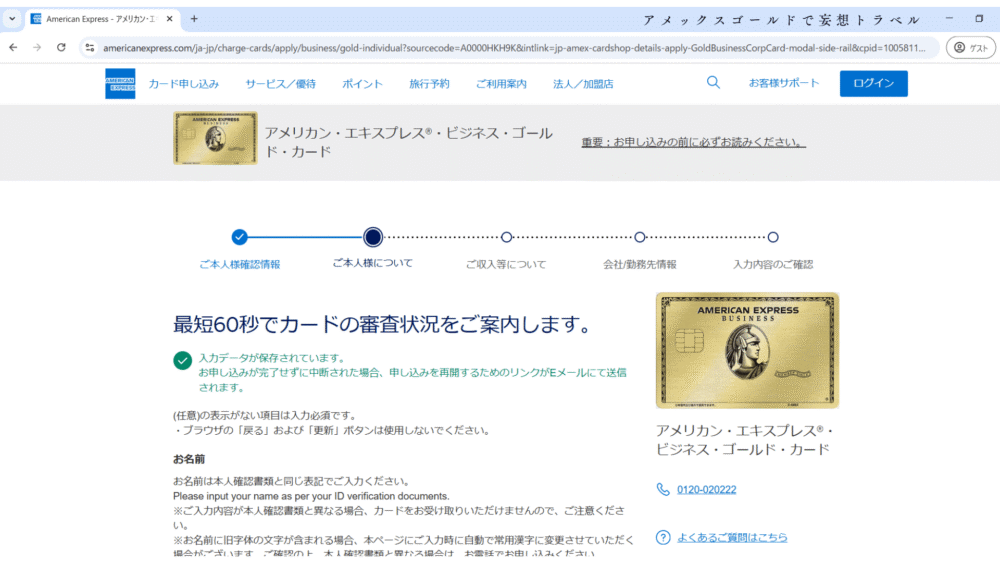Viewport: 1000px width, 563px height.
Task: Click the browser address bar URL
Action: click(x=514, y=48)
